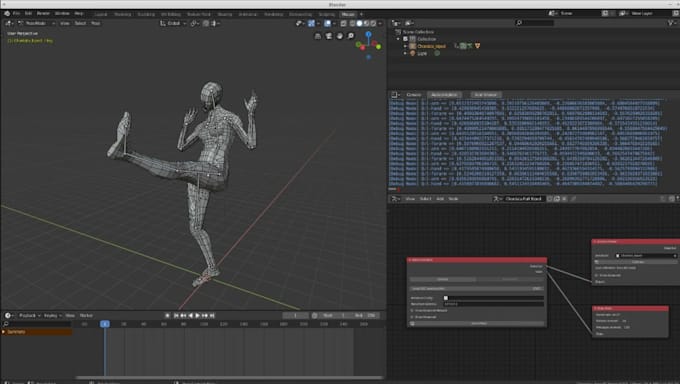The width and height of the screenshot is (680, 384).
Task: Open the Marker menu in the timeline
Action: pos(86,315)
